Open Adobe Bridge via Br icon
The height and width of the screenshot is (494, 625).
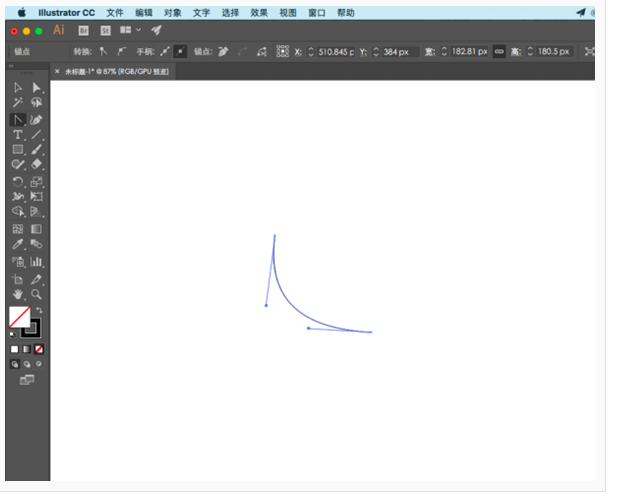coord(83,31)
